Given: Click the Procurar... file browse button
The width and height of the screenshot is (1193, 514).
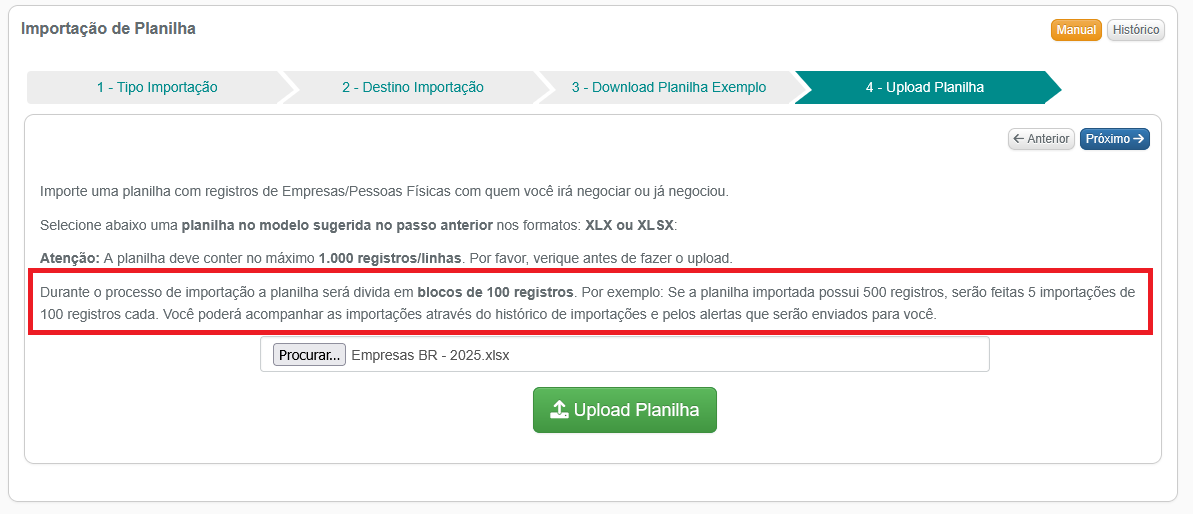Looking at the screenshot, I should (310, 355).
